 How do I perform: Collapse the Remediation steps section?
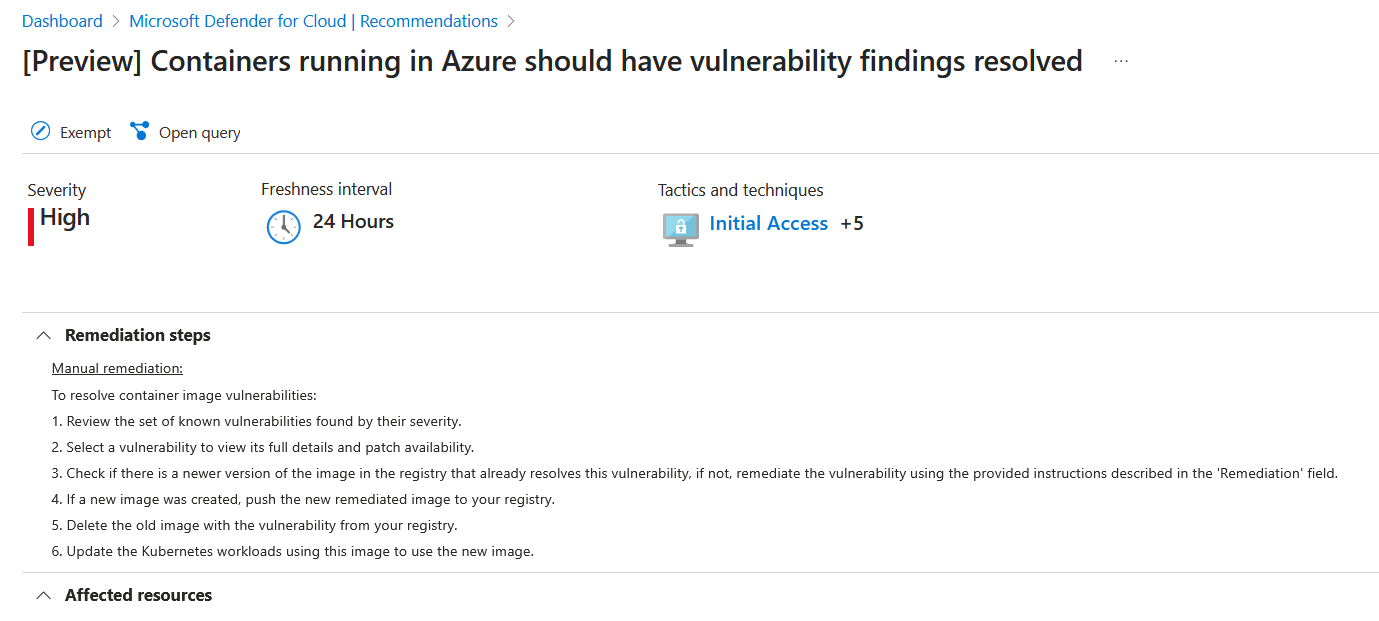click(43, 335)
